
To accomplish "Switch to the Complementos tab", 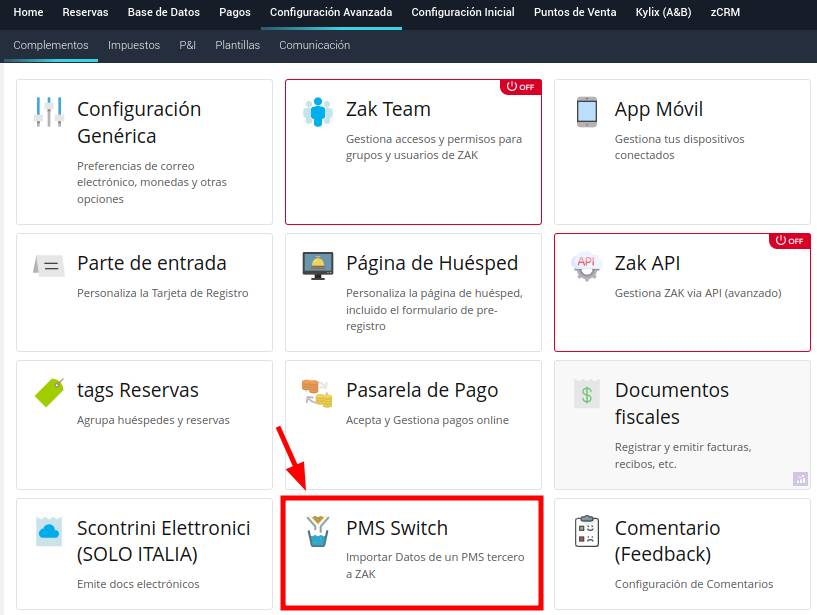I will (x=51, y=45).
